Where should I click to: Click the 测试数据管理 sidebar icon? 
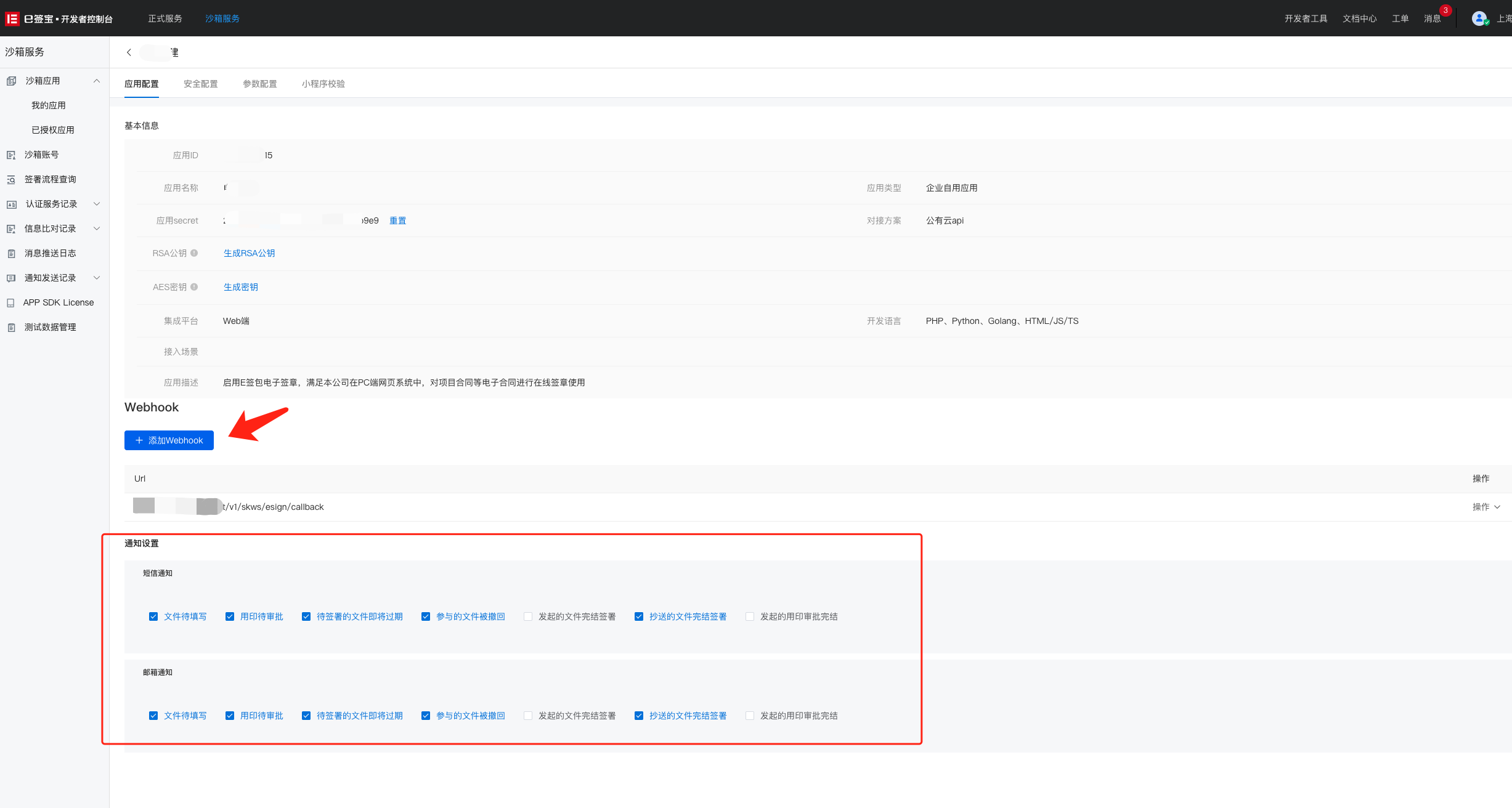tap(11, 328)
